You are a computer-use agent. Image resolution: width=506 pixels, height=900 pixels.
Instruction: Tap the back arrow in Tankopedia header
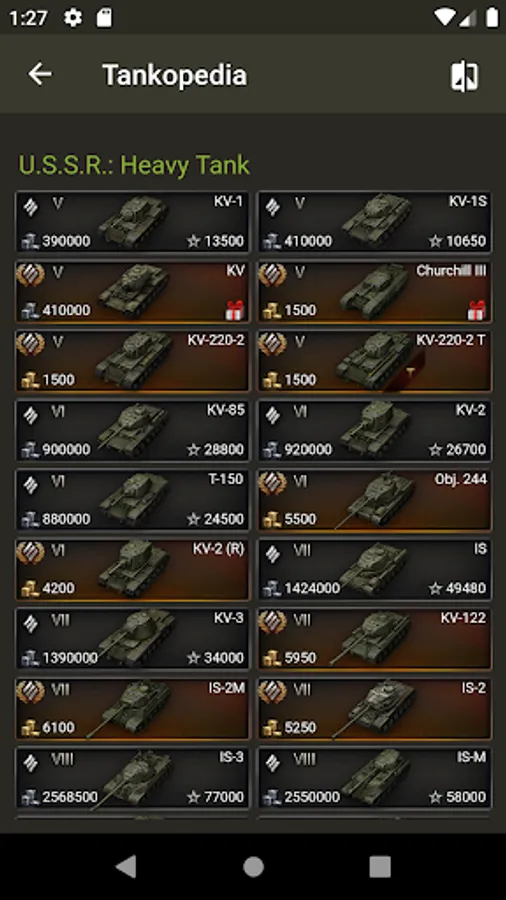pos(40,74)
